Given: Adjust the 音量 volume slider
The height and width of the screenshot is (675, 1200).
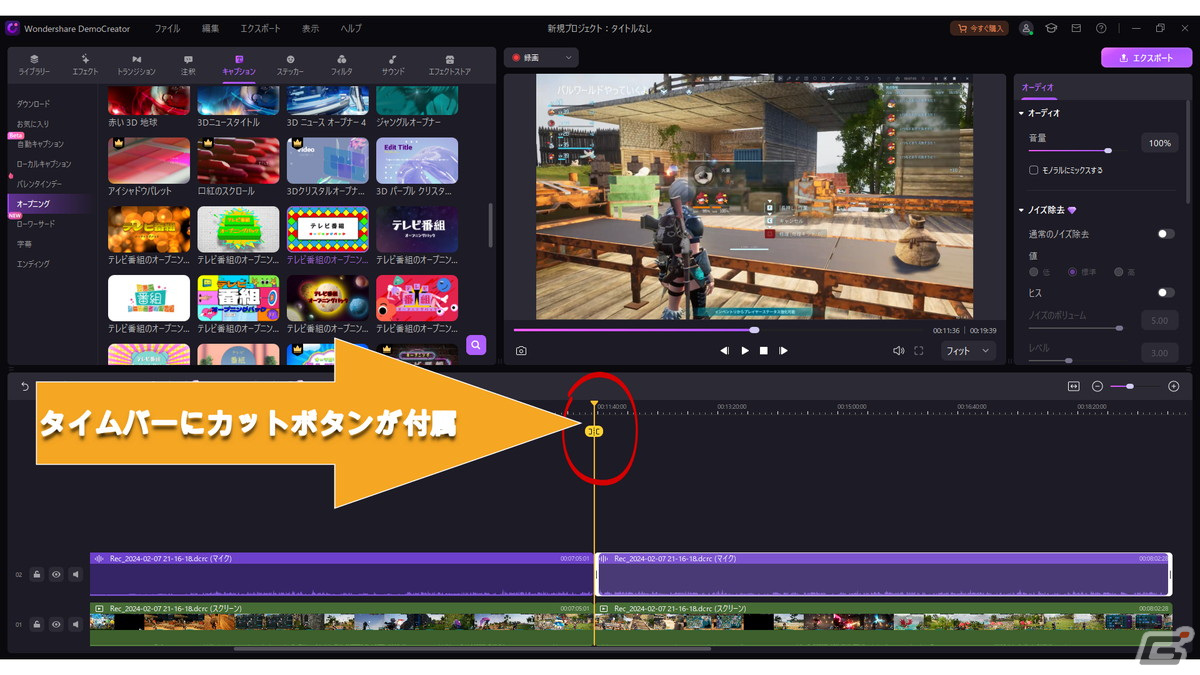Looking at the screenshot, I should (1076, 150).
